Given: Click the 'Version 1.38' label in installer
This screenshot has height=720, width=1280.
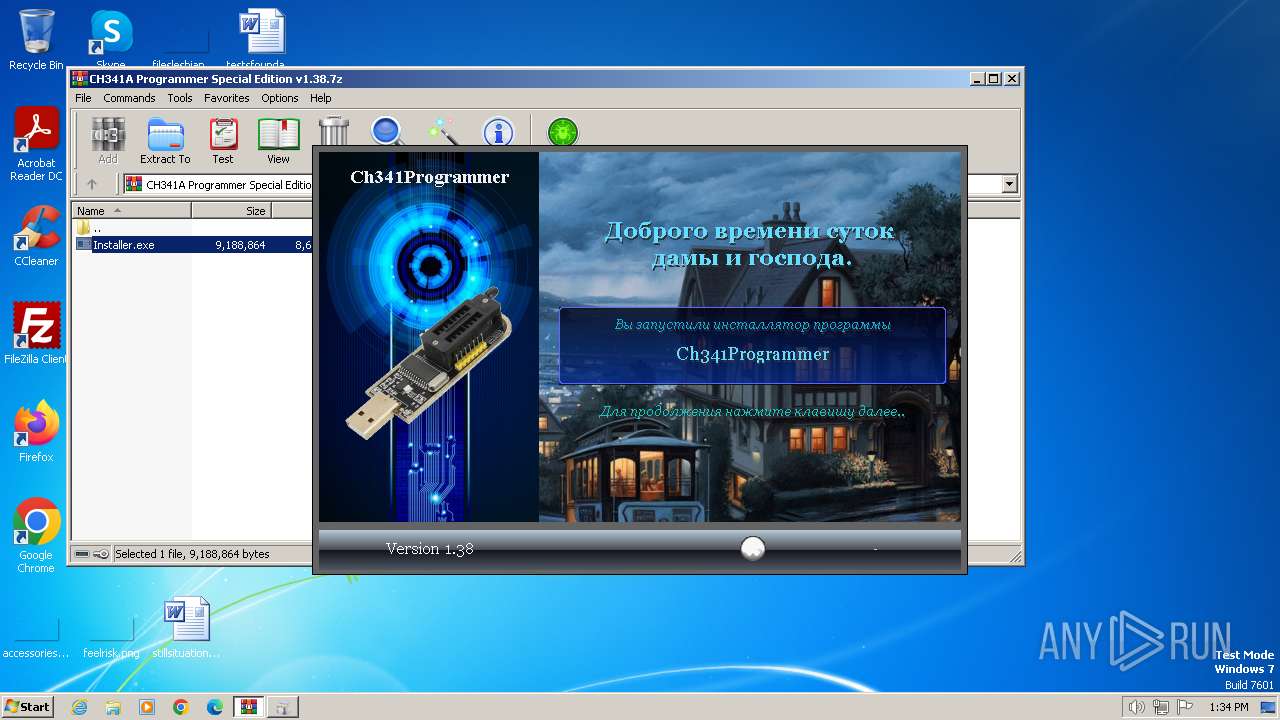Looking at the screenshot, I should (430, 549).
